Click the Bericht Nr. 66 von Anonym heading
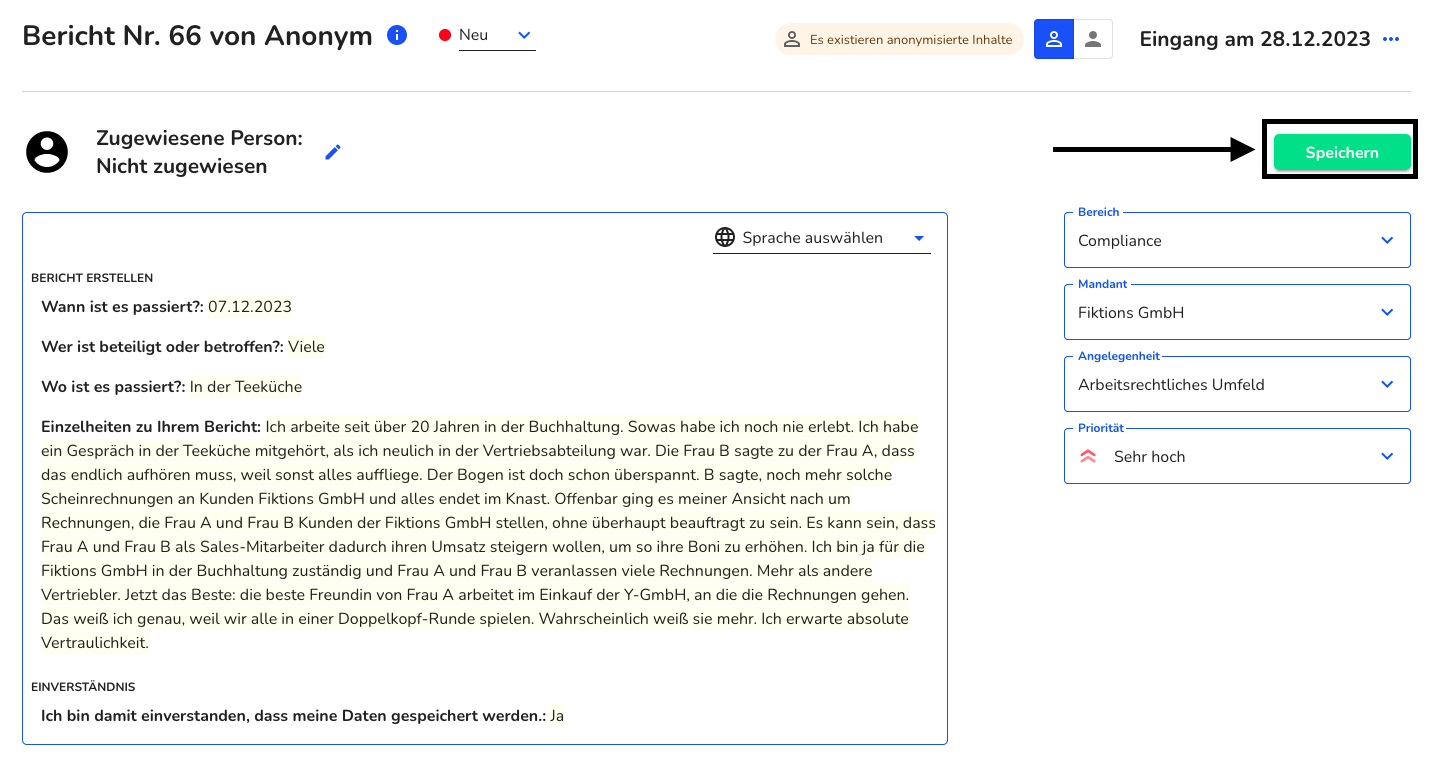 (197, 36)
